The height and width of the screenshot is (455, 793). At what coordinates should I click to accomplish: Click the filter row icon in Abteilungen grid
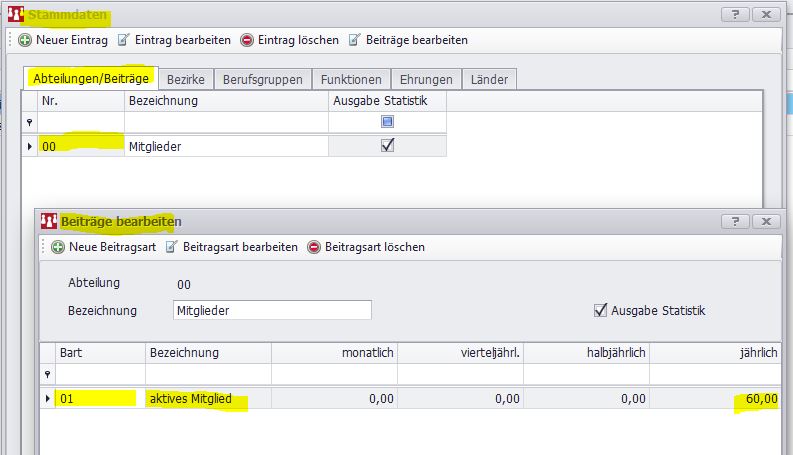29,122
